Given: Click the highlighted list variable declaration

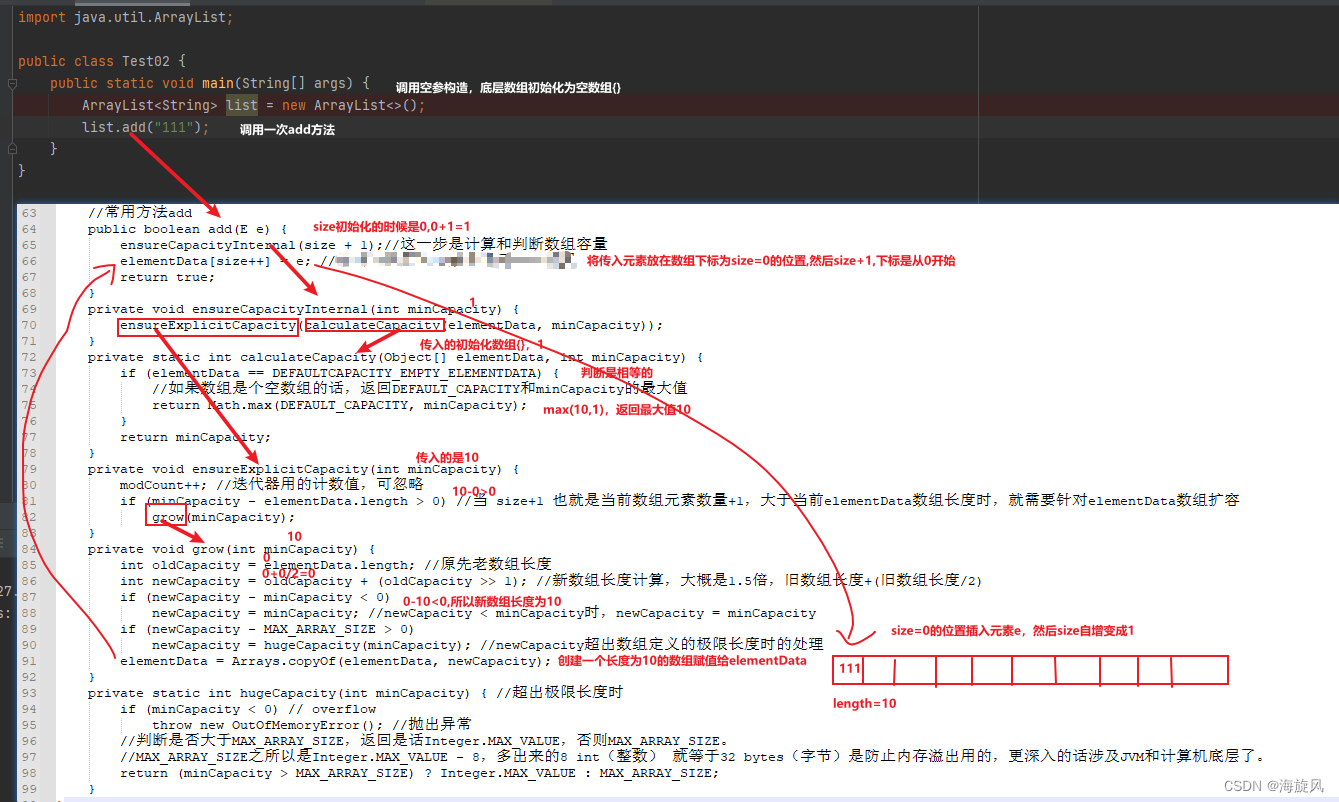Looking at the screenshot, I should 242,105.
